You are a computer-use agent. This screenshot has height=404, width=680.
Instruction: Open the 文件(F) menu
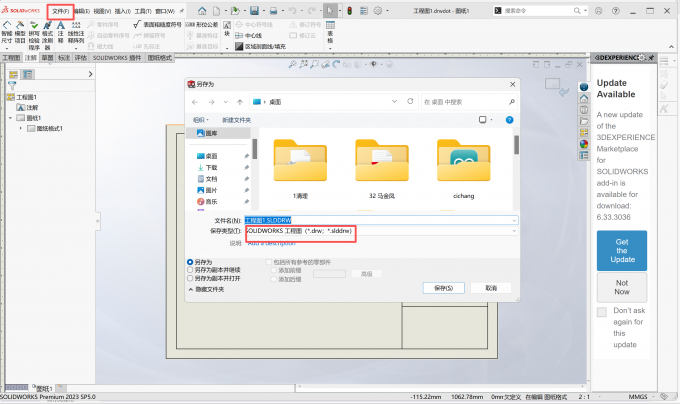click(60, 10)
